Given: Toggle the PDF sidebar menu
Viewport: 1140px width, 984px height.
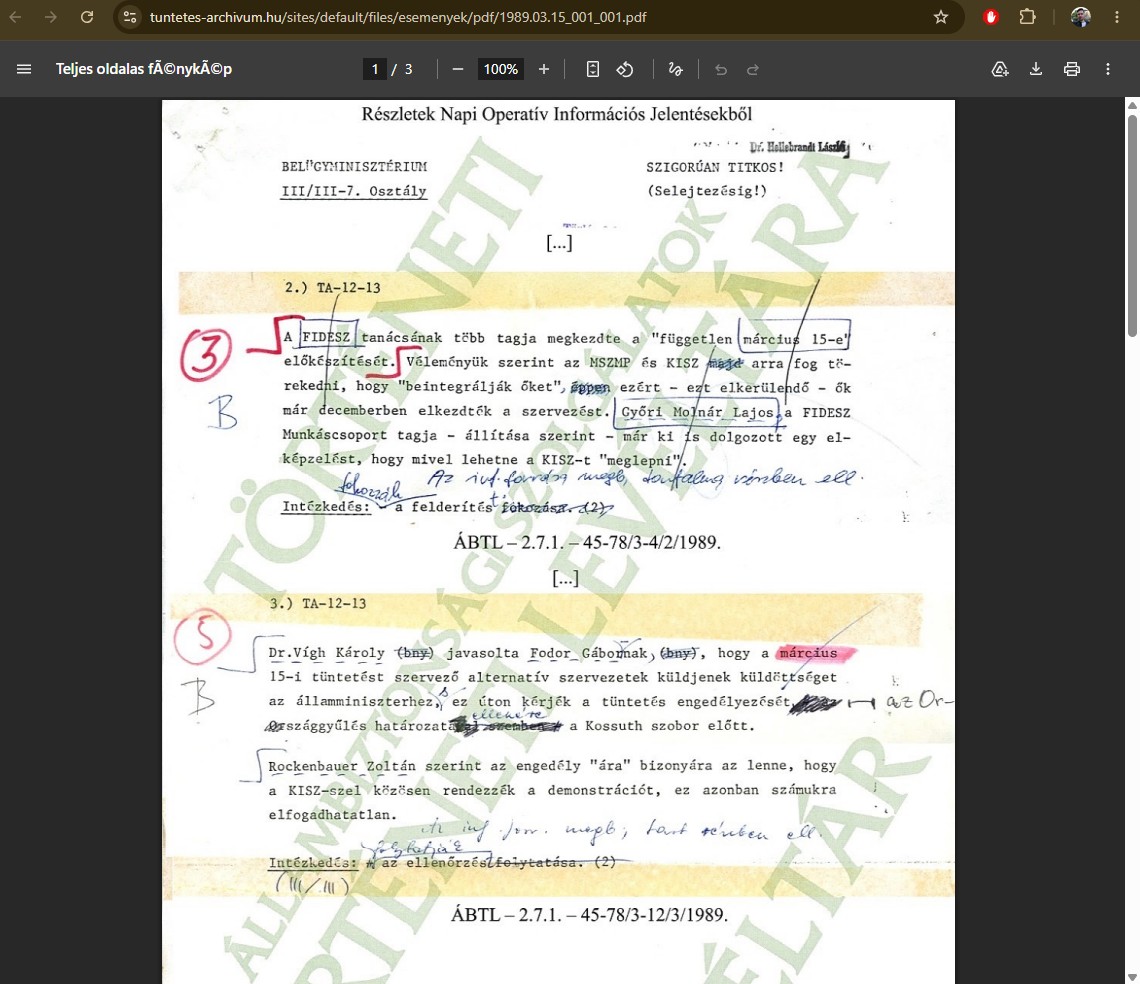Looking at the screenshot, I should 24,69.
